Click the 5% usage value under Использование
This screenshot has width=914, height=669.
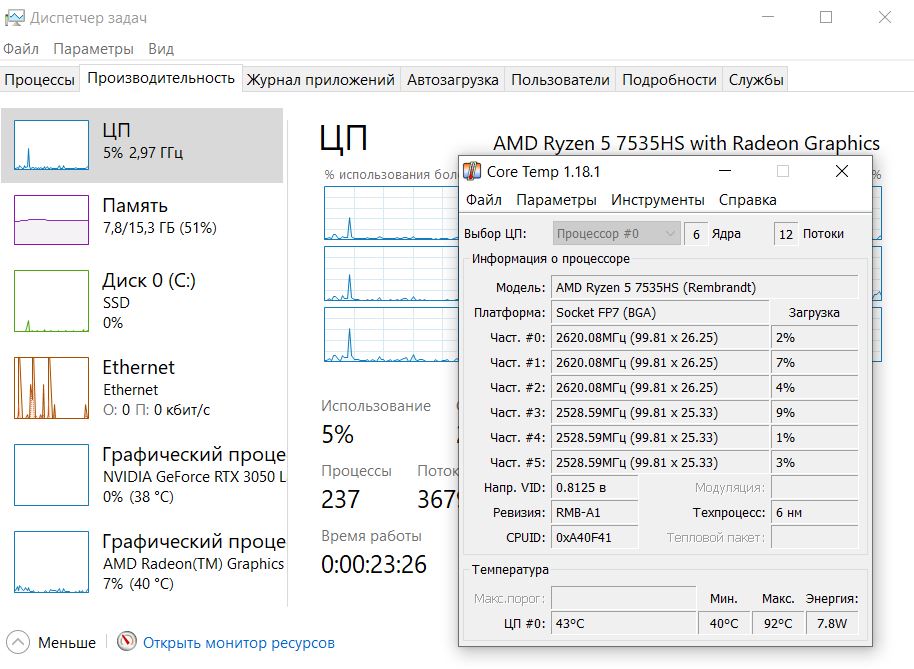click(x=338, y=434)
